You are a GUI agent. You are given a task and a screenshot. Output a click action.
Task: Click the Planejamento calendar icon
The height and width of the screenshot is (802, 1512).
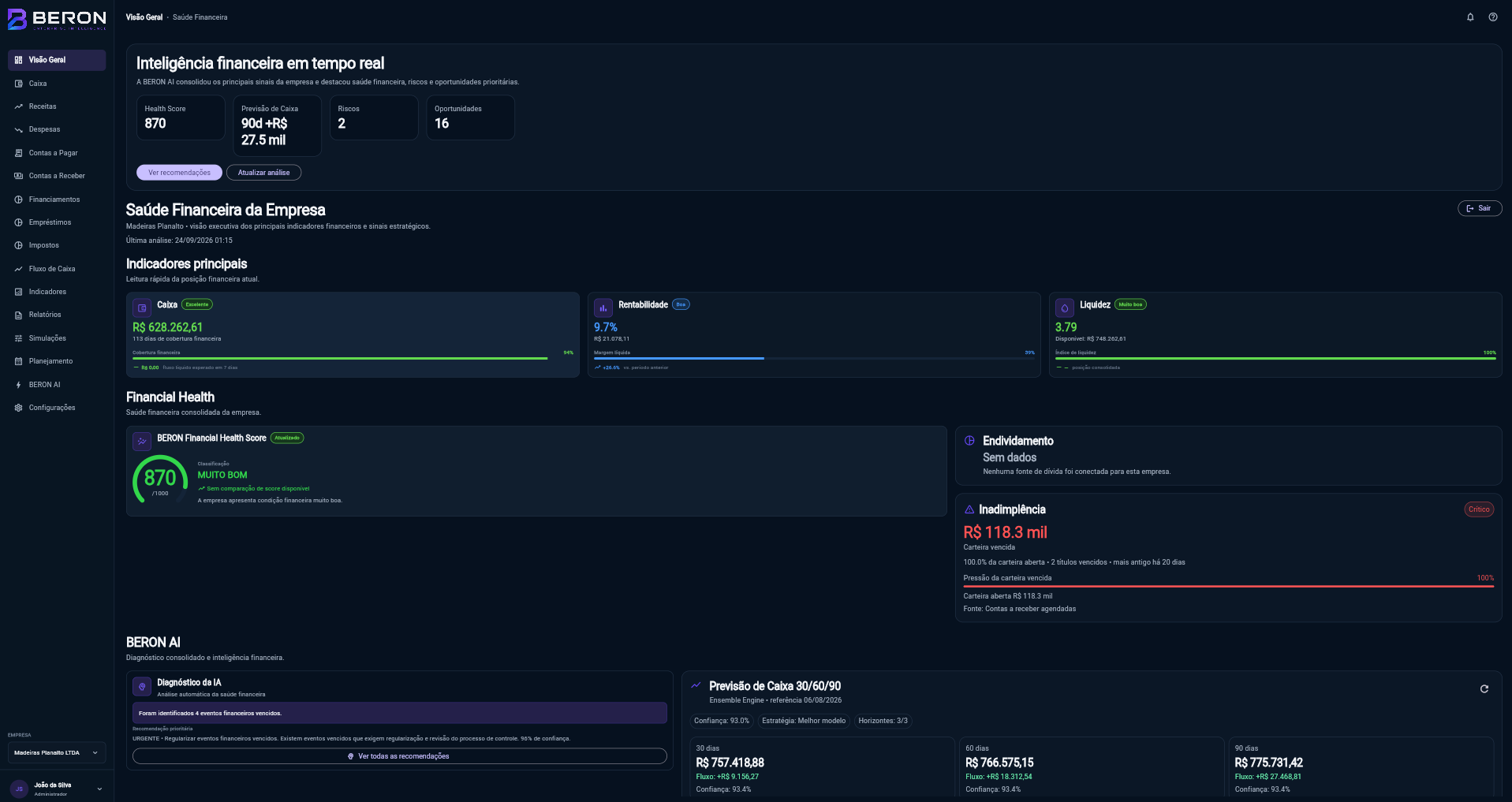click(x=18, y=361)
